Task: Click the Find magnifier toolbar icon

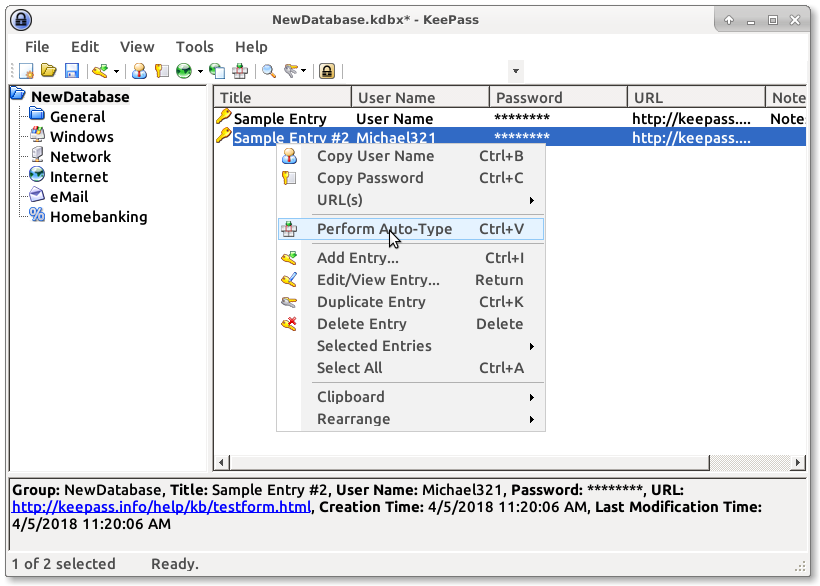Action: [x=269, y=71]
